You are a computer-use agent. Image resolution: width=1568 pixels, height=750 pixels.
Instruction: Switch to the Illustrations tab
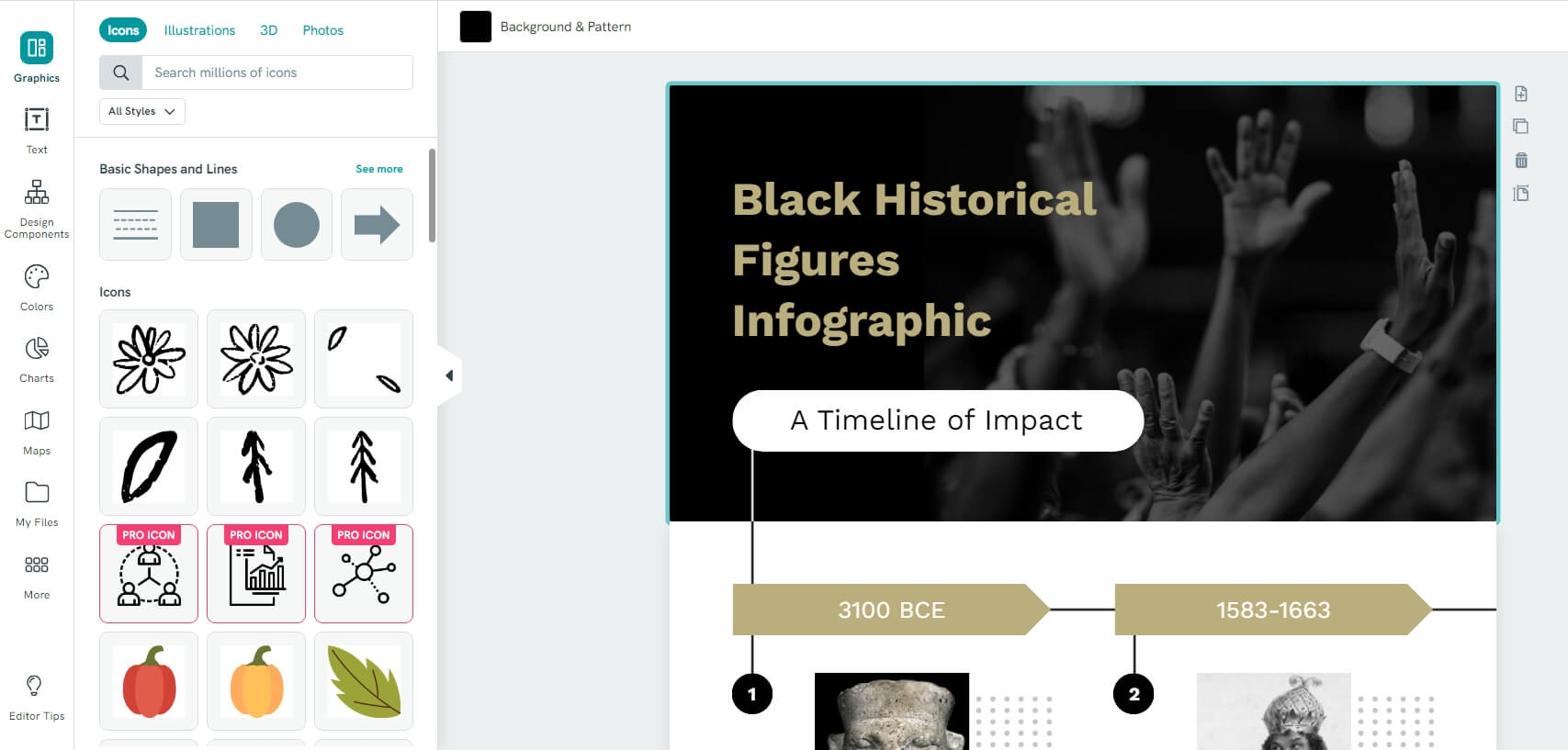(x=199, y=30)
